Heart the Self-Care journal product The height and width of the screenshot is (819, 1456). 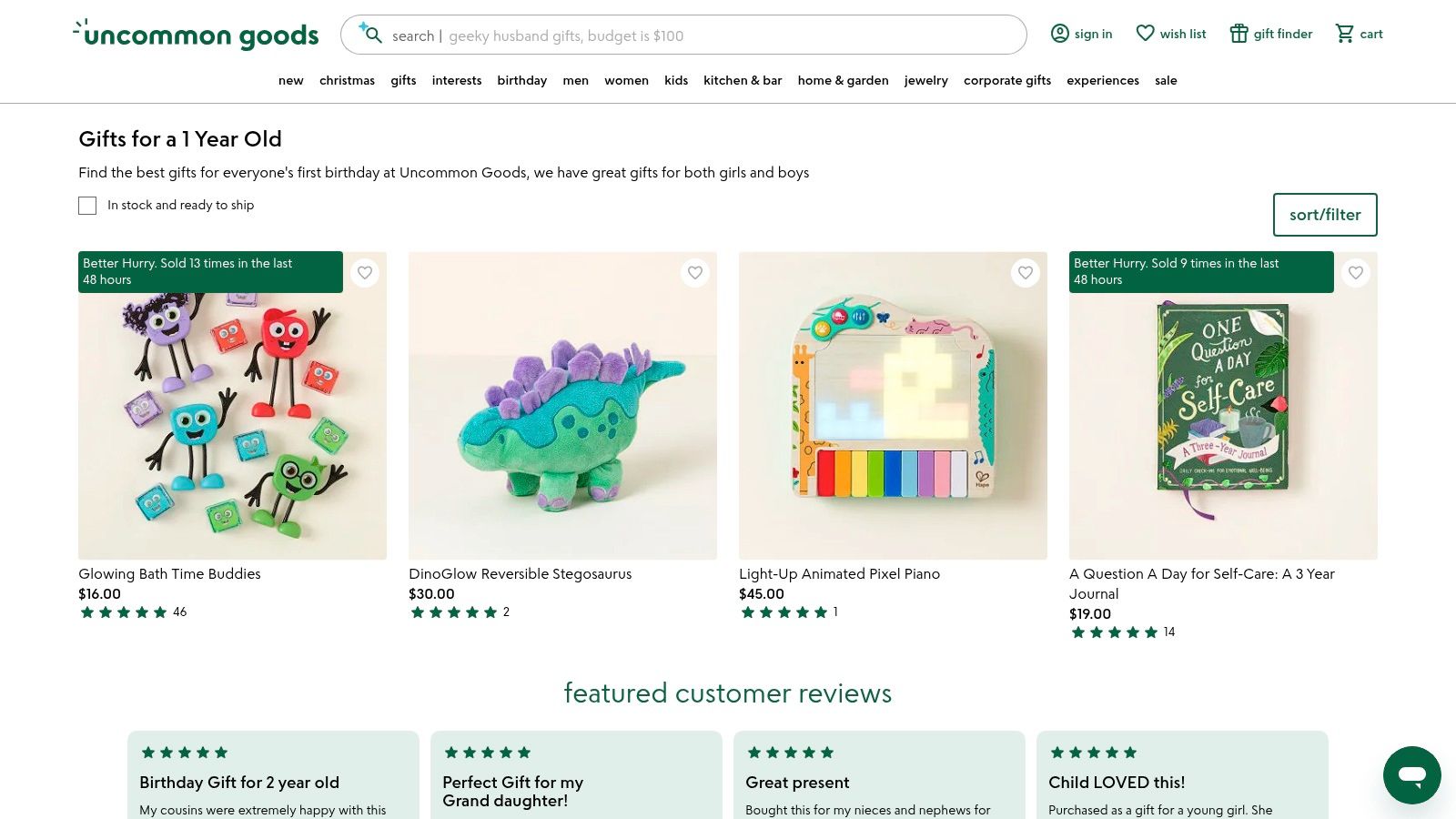tap(1356, 273)
